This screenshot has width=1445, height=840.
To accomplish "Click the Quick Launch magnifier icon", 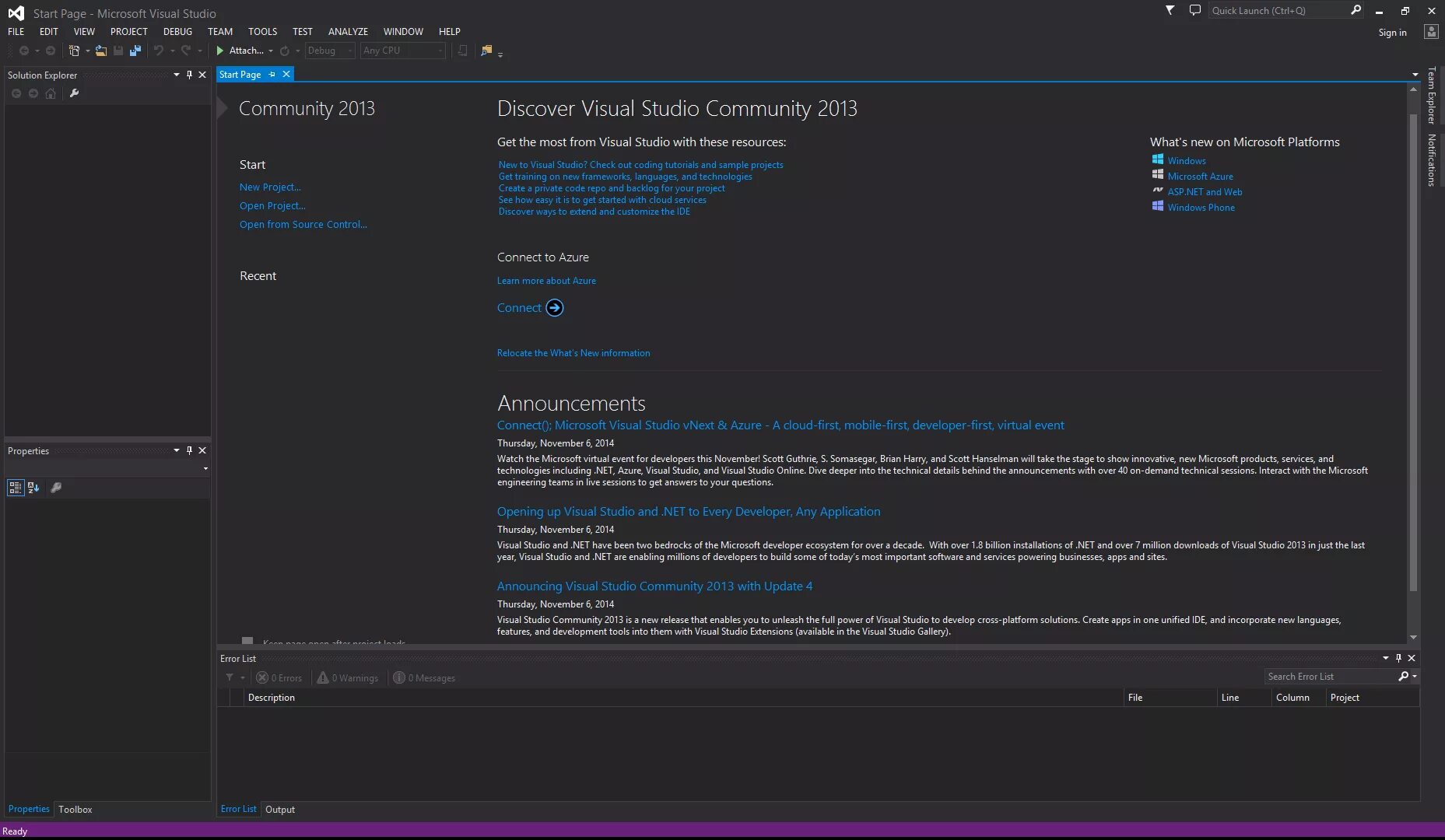I will coord(1356,10).
